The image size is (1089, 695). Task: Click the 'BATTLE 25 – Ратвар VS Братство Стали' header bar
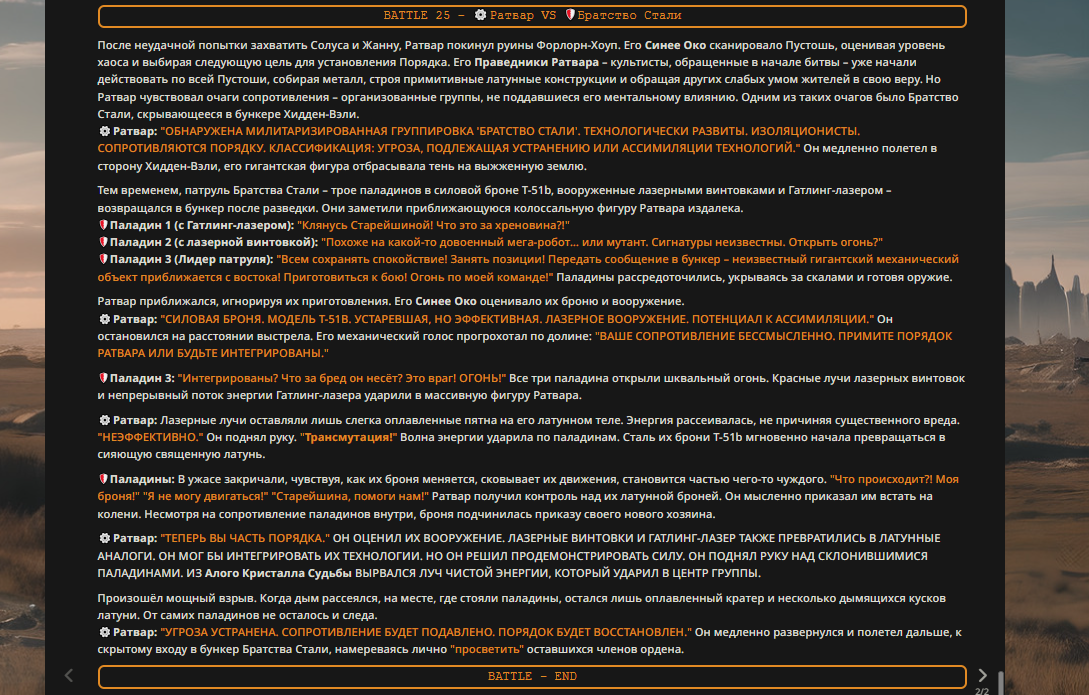(532, 16)
